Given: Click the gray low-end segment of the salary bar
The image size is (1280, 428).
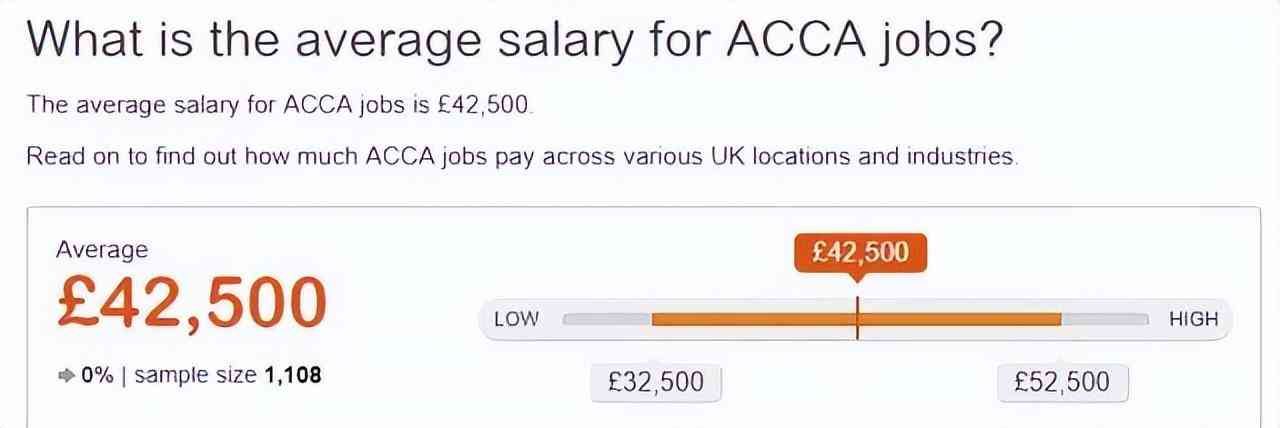Looking at the screenshot, I should (607, 319).
